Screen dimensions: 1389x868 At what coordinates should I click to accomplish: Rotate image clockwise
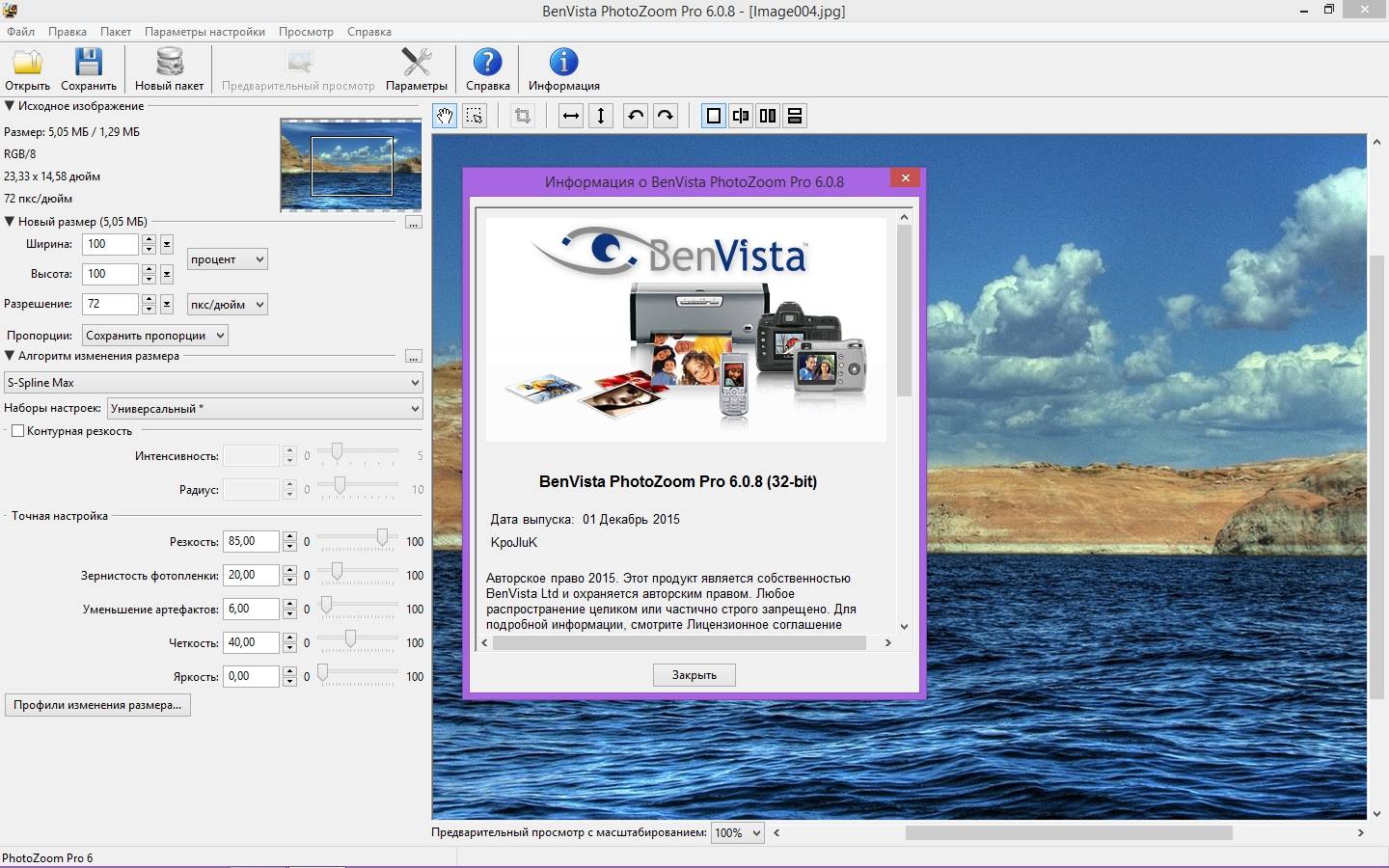666,116
